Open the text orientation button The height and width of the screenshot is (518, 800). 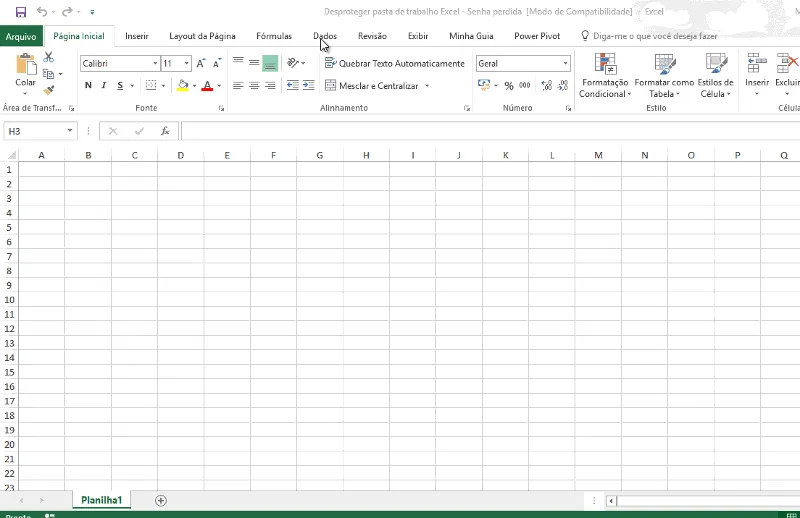point(293,63)
